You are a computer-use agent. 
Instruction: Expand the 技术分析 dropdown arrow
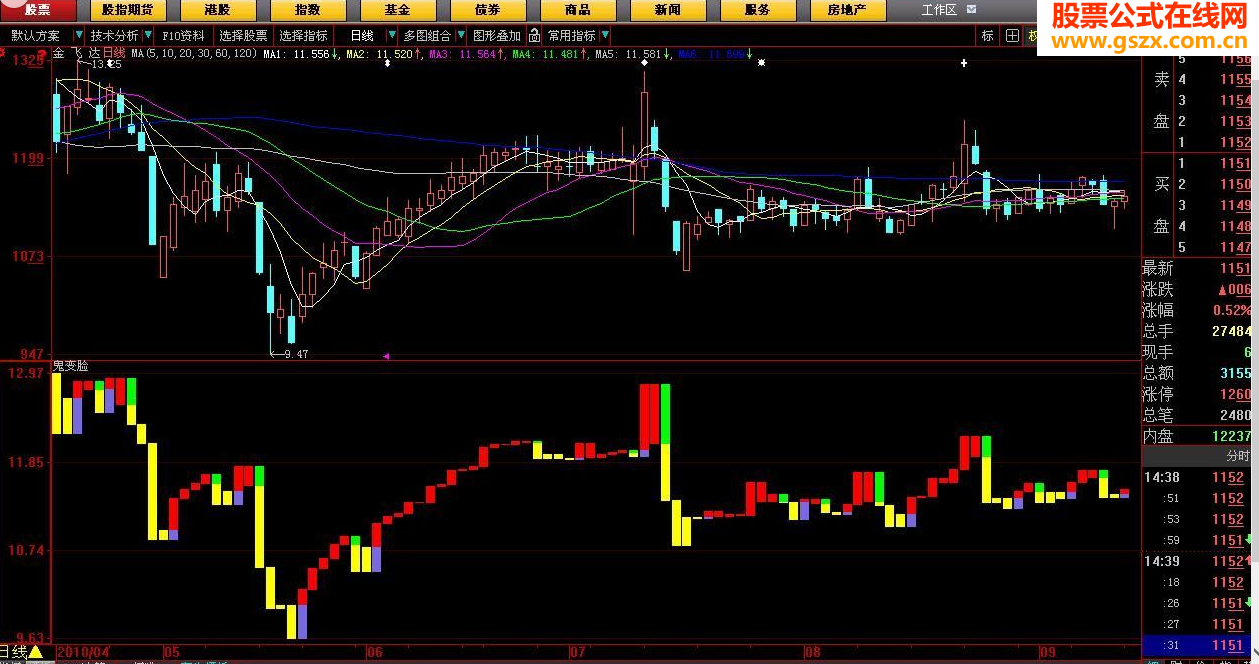pyautogui.click(x=148, y=35)
